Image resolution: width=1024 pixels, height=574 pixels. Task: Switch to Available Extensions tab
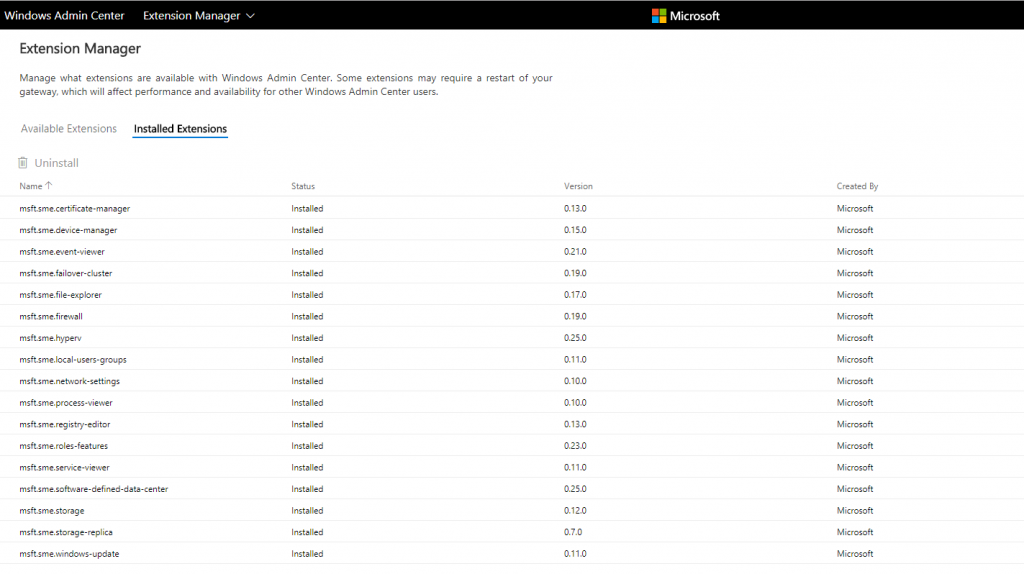click(x=69, y=129)
